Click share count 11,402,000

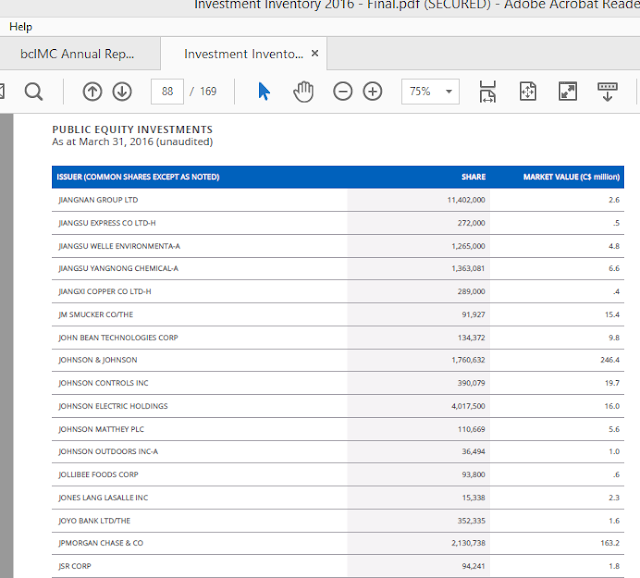click(x=466, y=200)
